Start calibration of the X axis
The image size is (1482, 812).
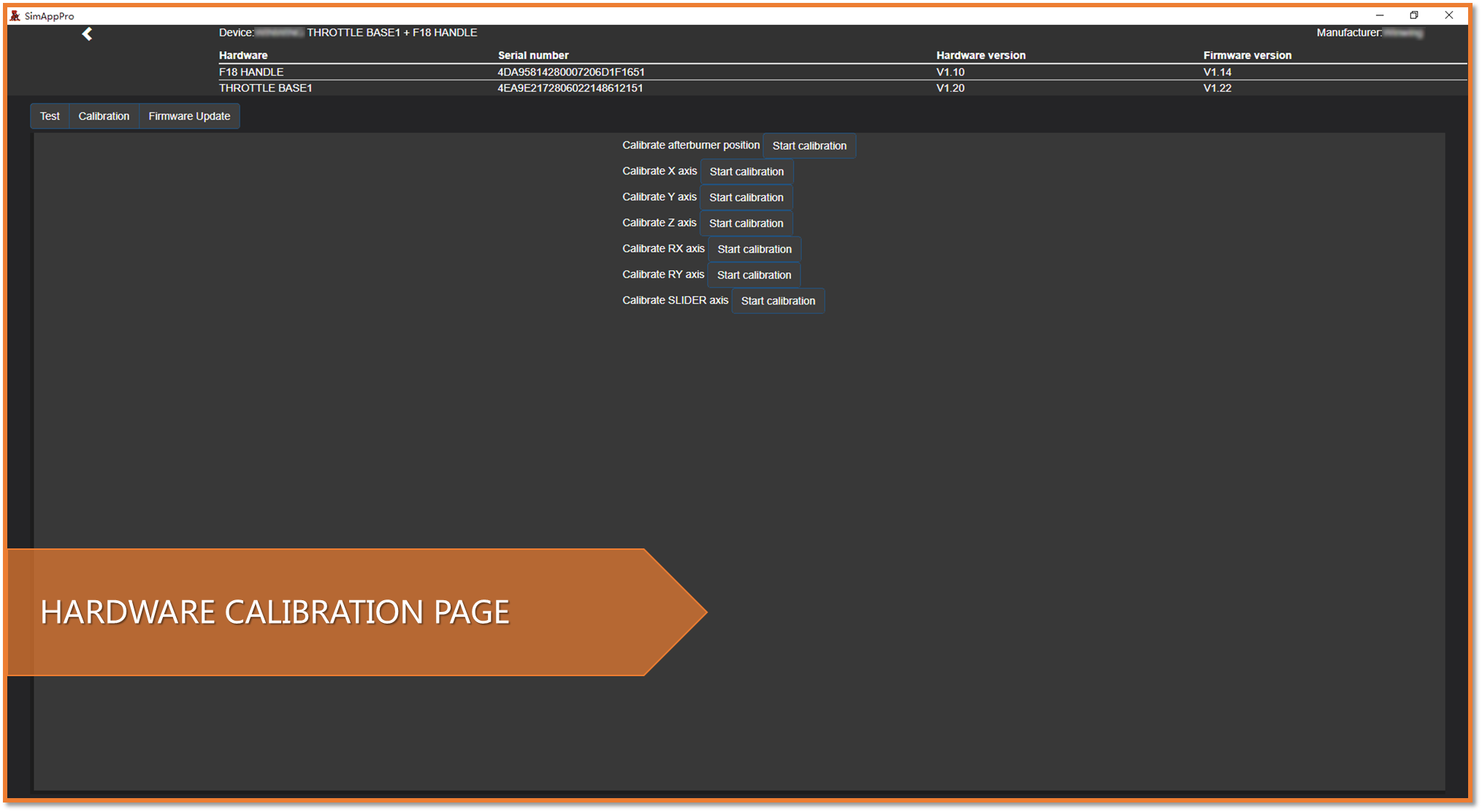click(x=746, y=172)
